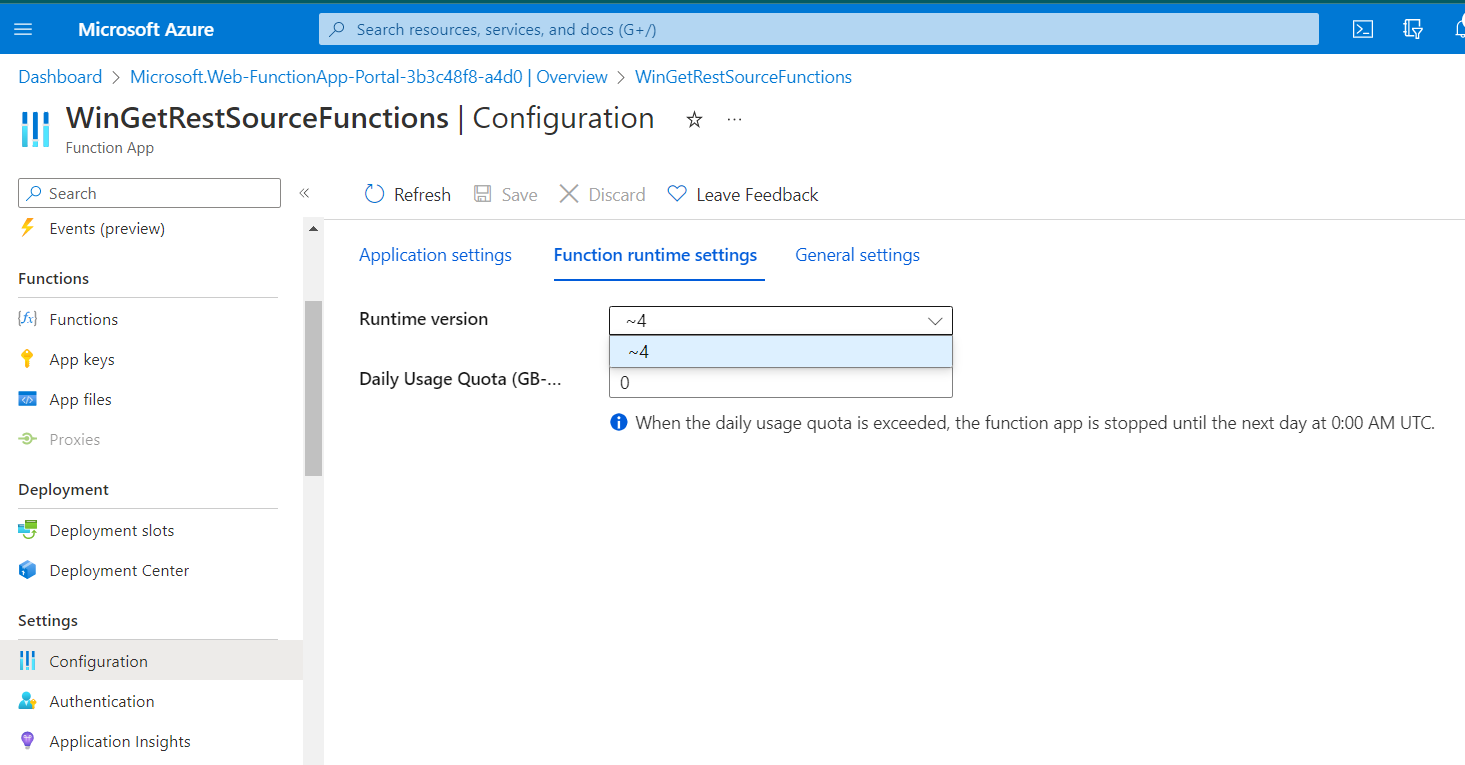Click the Refresh circular arrow icon
Screen dimensions: 1465x765
[374, 194]
